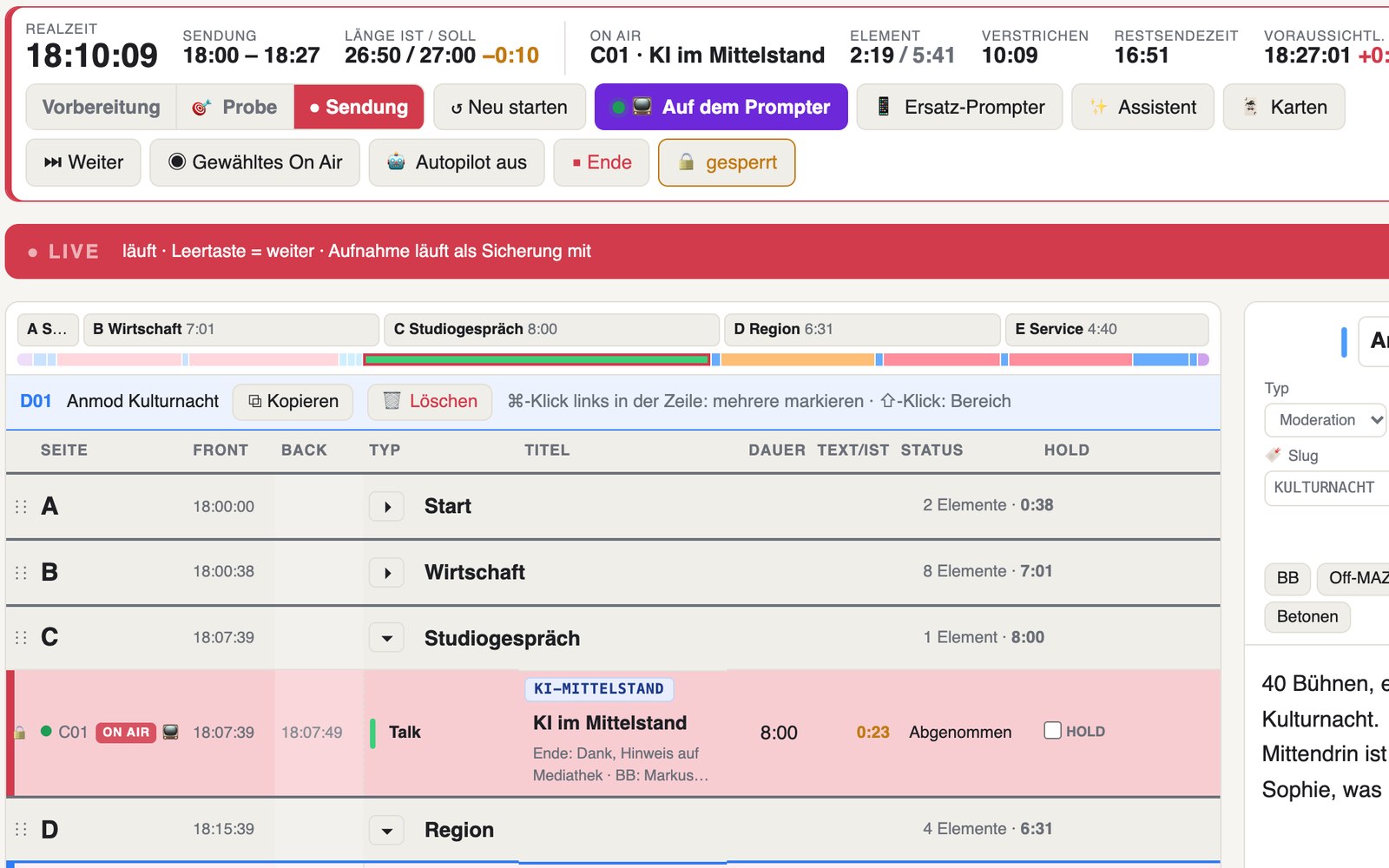1389x868 pixels.
Task: Open the Assistent
Action: (1142, 107)
